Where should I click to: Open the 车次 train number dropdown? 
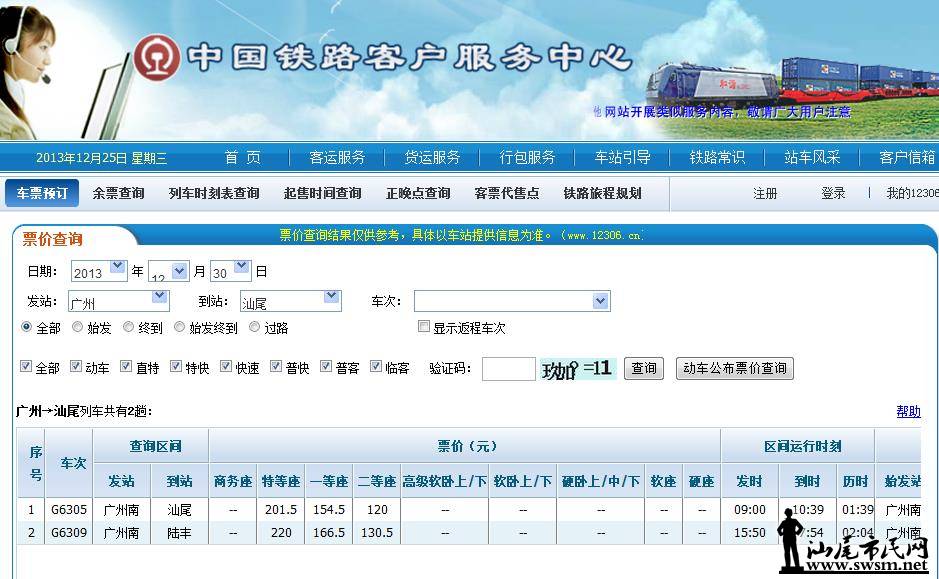coord(512,301)
